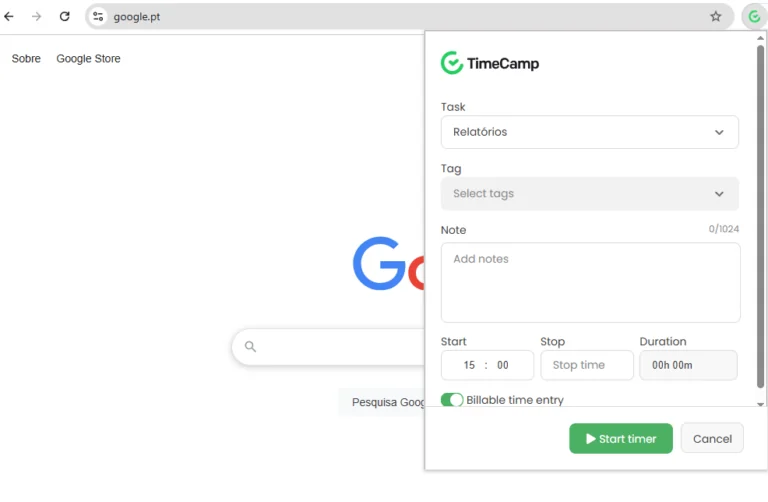The height and width of the screenshot is (502, 768).
Task: Click the Task dropdown chevron arrow
Action: tap(719, 132)
